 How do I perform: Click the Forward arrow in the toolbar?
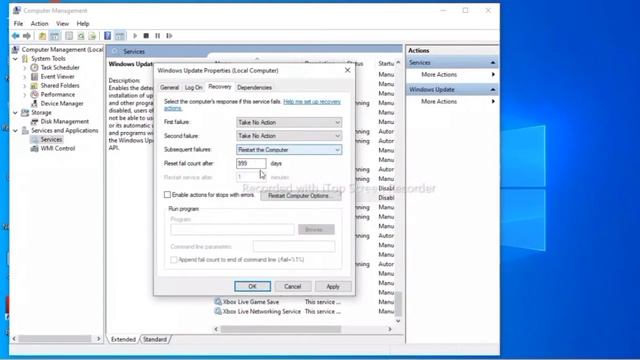(27, 36)
